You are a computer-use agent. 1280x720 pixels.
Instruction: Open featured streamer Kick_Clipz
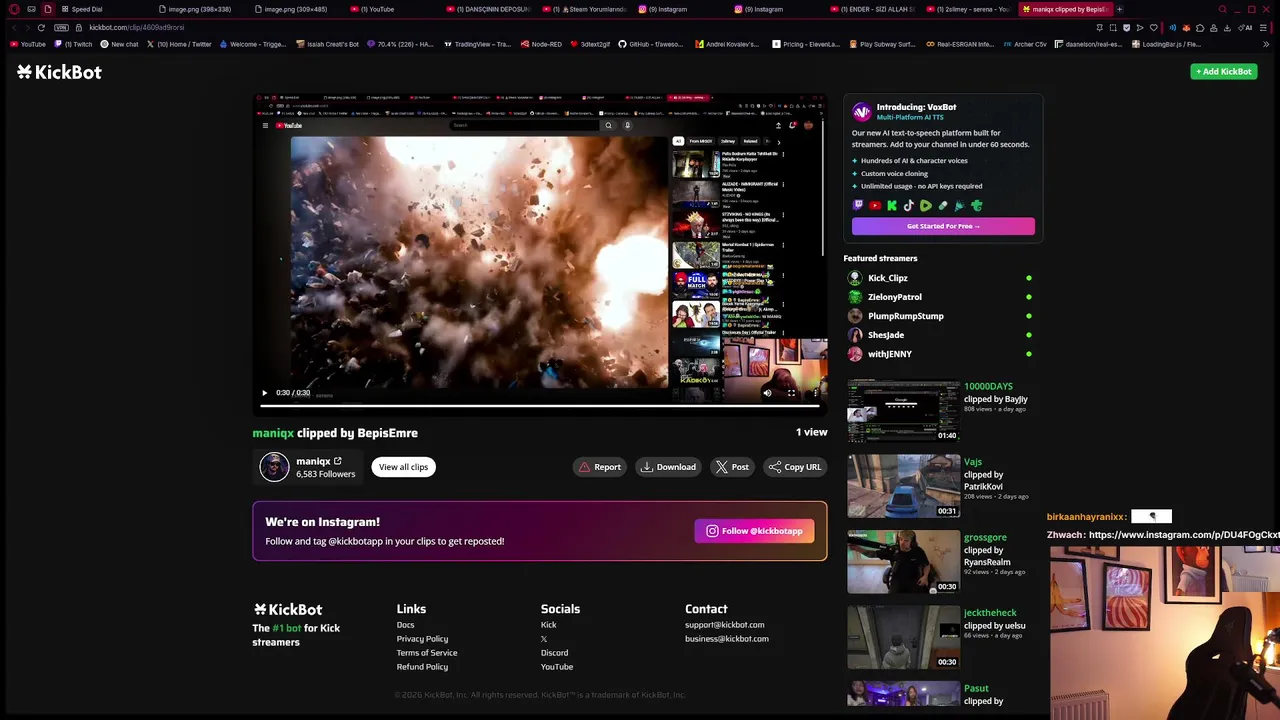[x=888, y=278]
